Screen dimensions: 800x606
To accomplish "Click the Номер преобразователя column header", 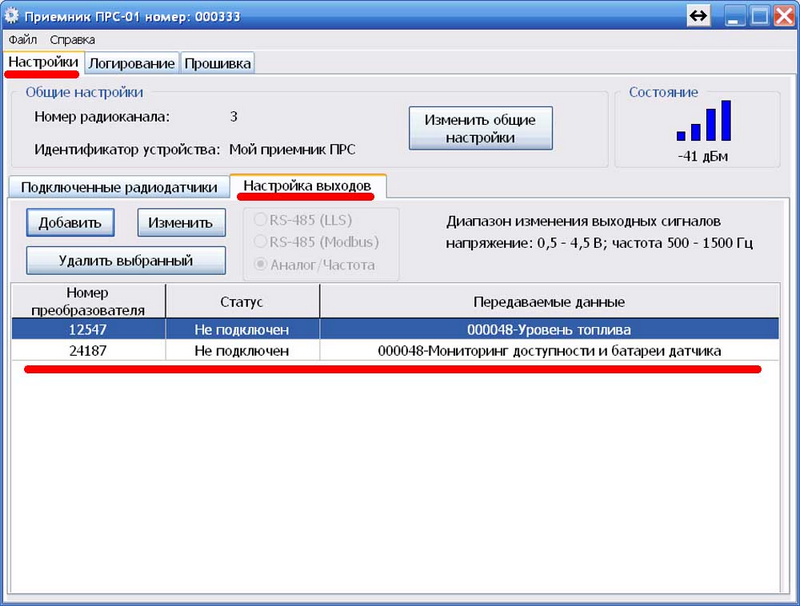I will 88,301.
